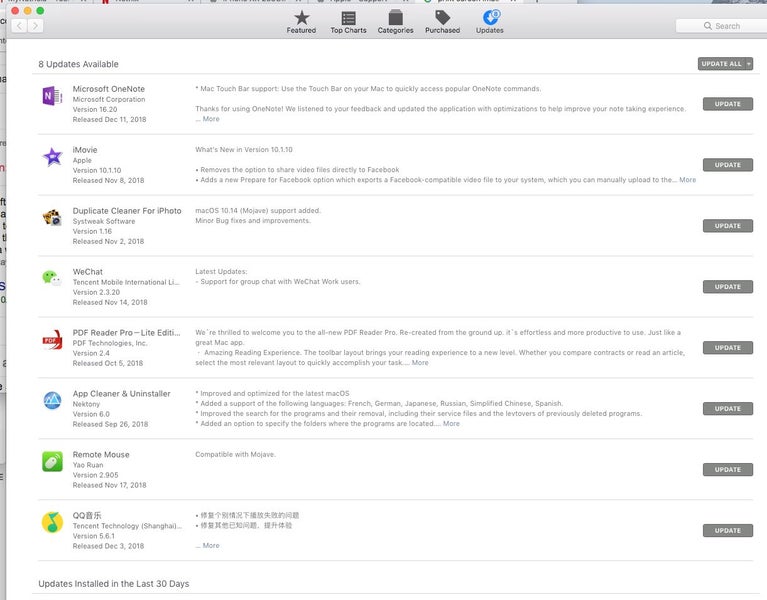Open Duplicate Cleaner For iPhoto title
Viewport: 767px width, 600px height.
127,211
